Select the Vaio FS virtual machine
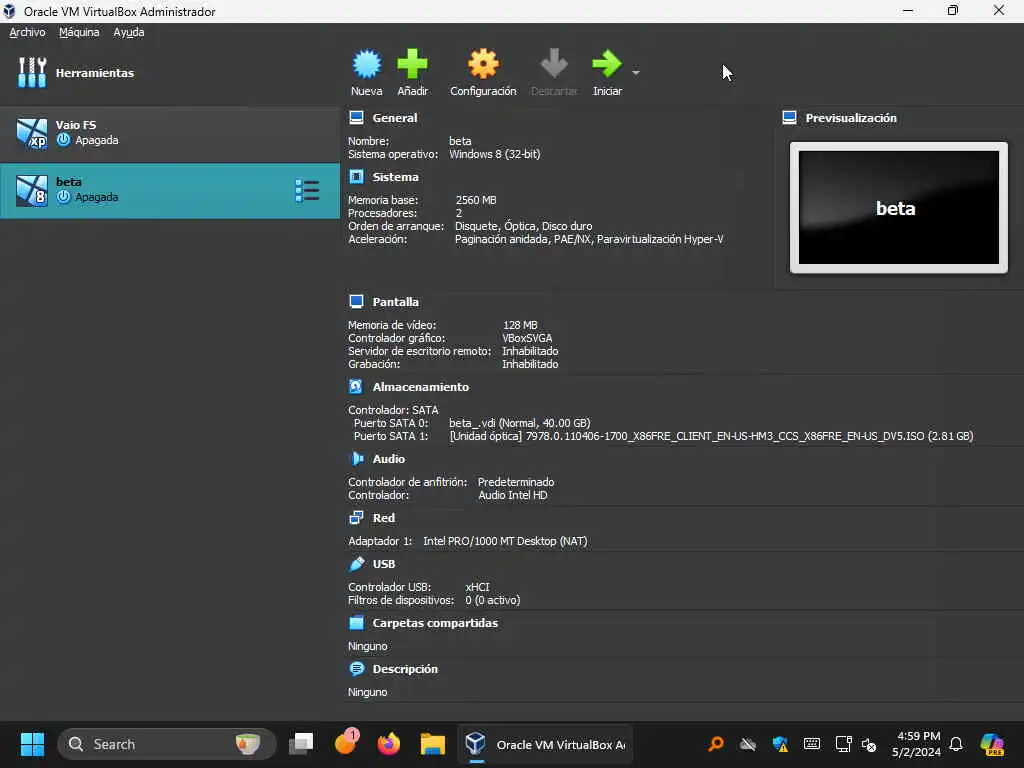This screenshot has height=768, width=1024. [170, 133]
